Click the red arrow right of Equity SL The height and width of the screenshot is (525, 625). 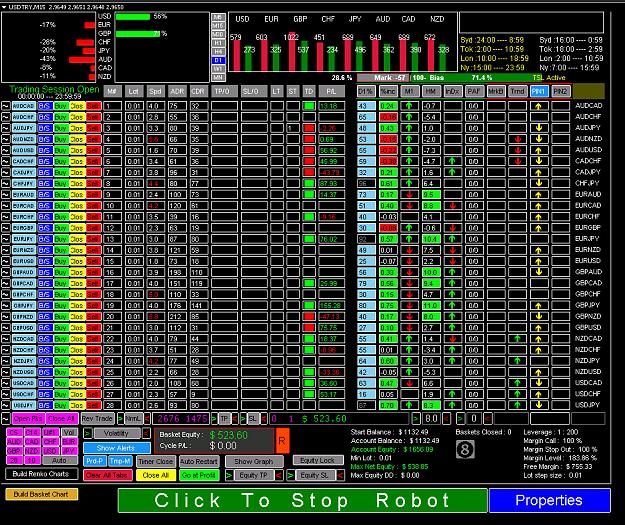340,476
